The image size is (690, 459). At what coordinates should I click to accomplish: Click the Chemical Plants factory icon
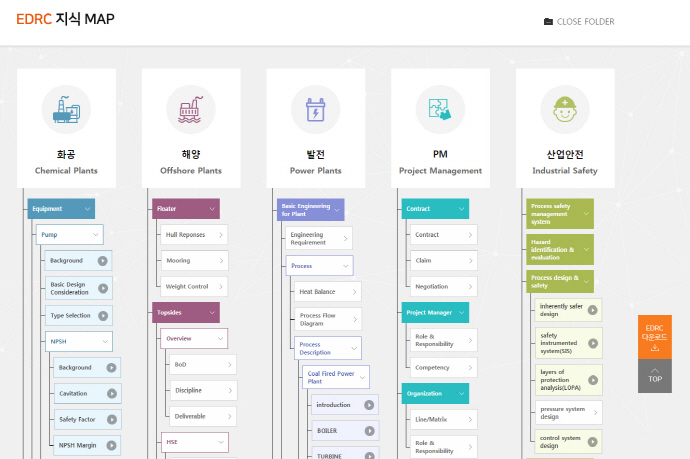66,110
